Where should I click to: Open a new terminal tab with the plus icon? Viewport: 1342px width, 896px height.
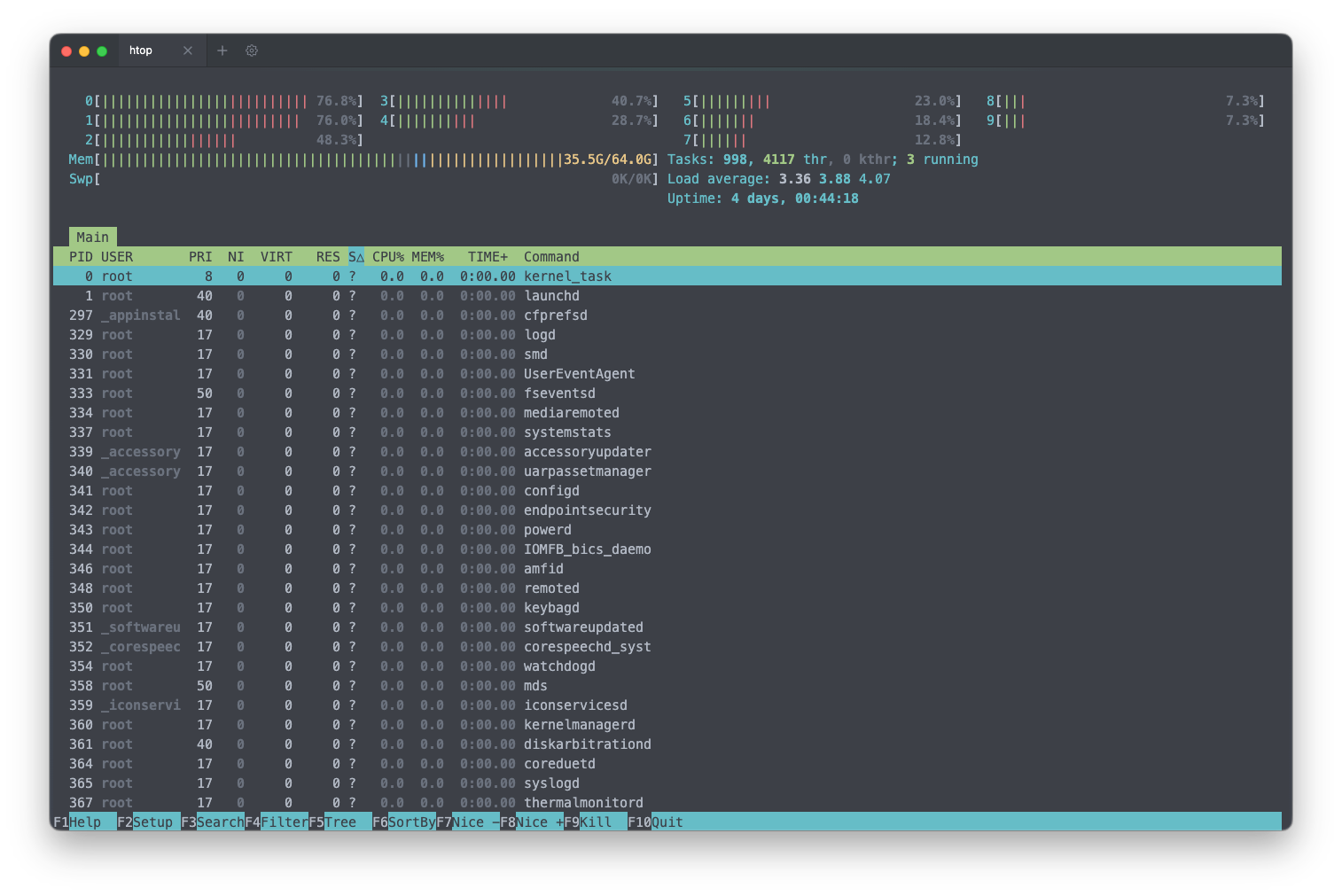[x=222, y=51]
